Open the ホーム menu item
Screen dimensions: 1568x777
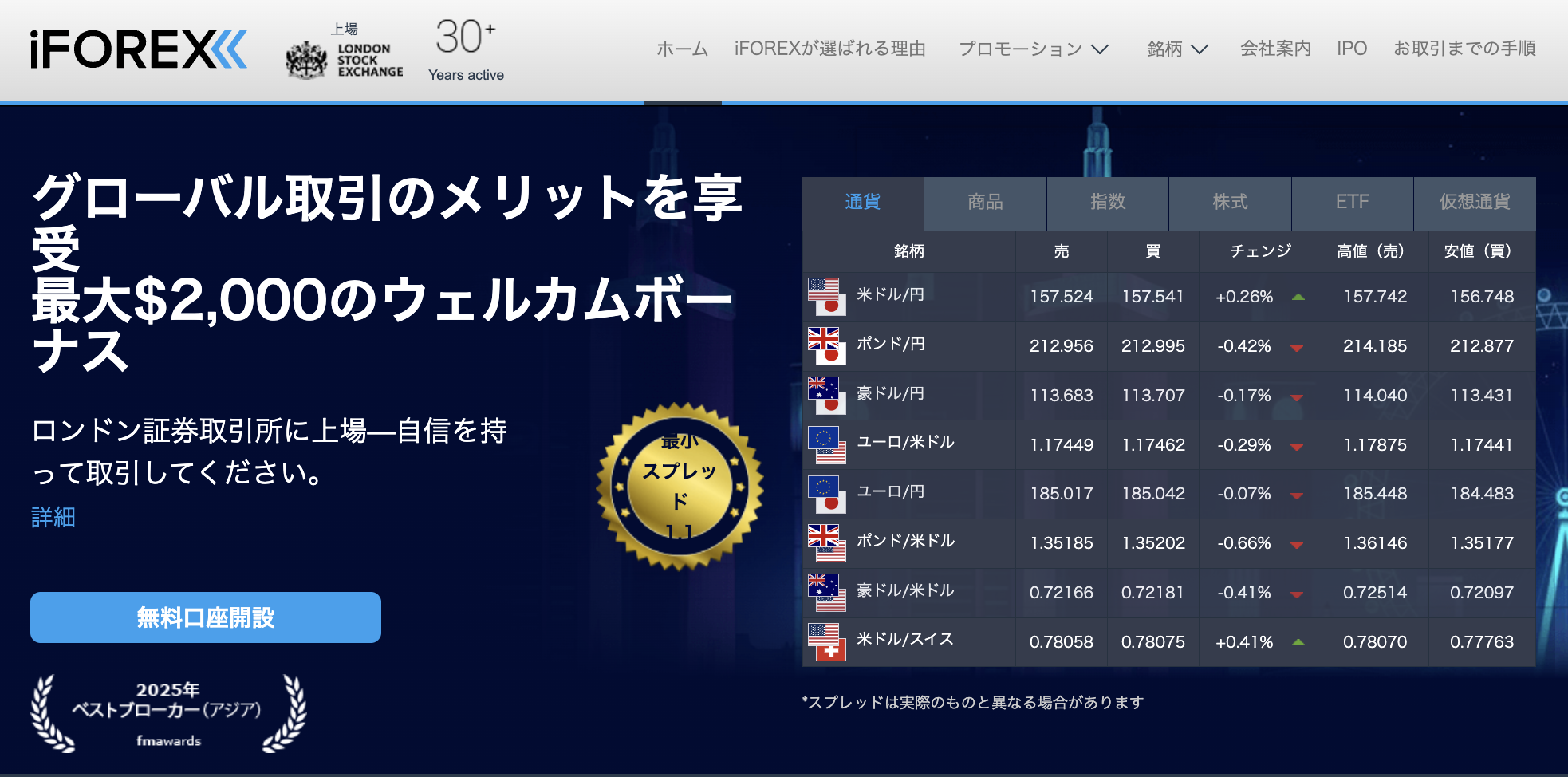coord(683,49)
